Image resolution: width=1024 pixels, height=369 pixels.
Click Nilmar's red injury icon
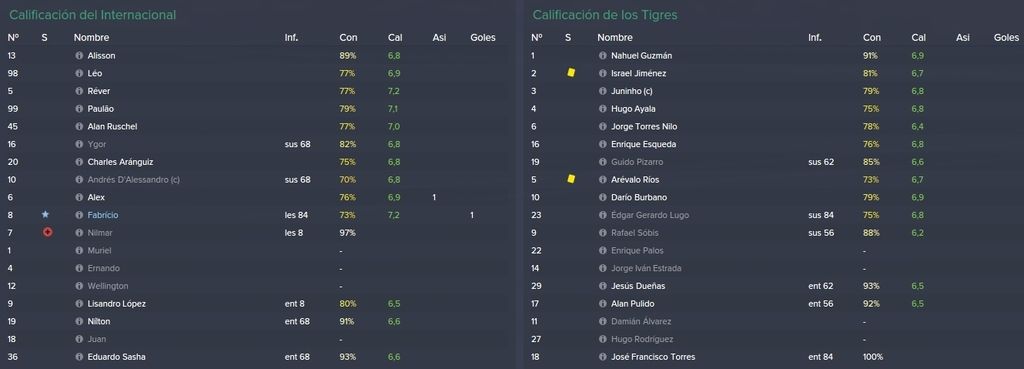pyautogui.click(x=47, y=233)
